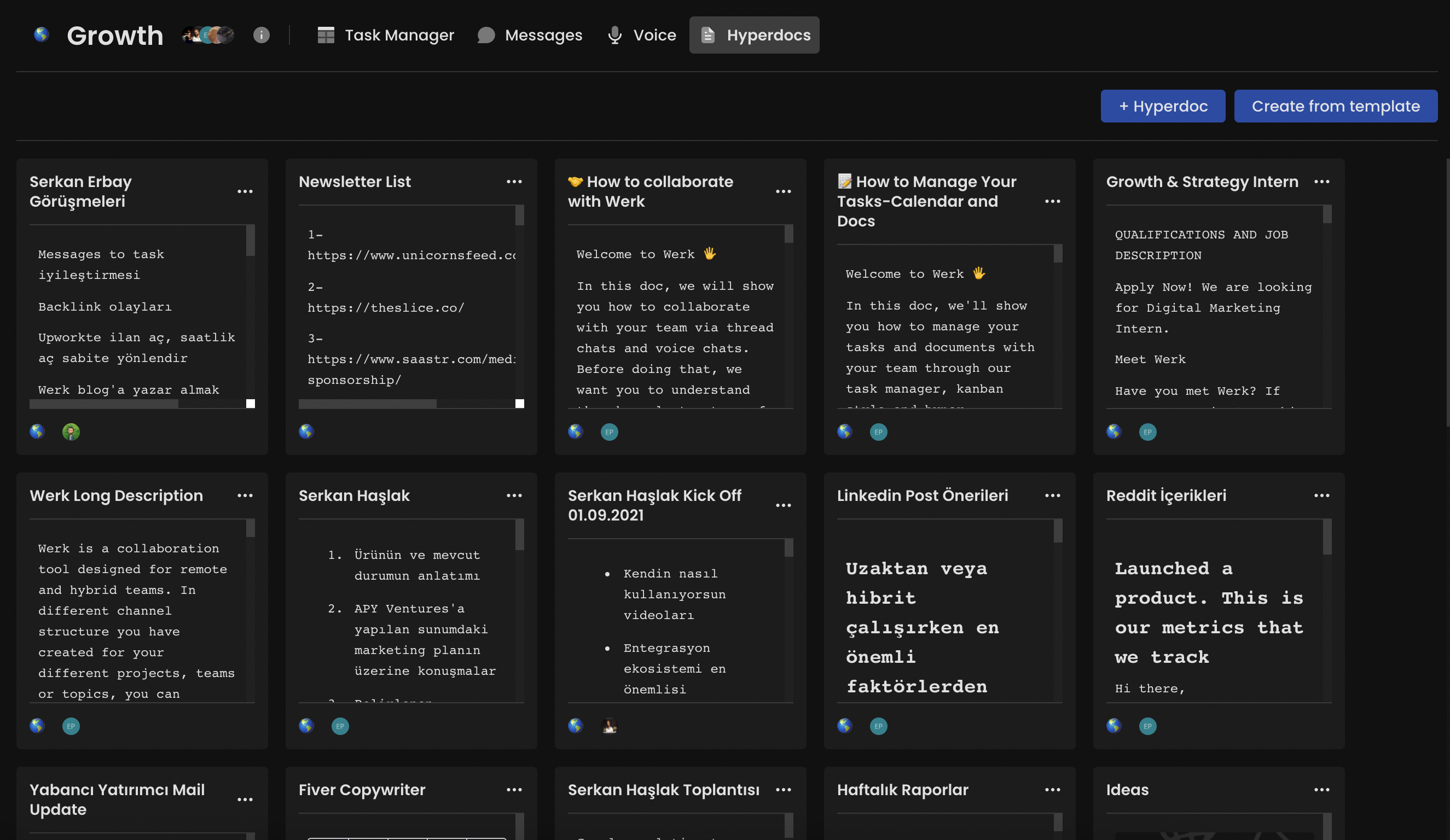Open options menu for Serkan Erbay Görüşmeleri
The height and width of the screenshot is (840, 1450).
click(x=245, y=191)
